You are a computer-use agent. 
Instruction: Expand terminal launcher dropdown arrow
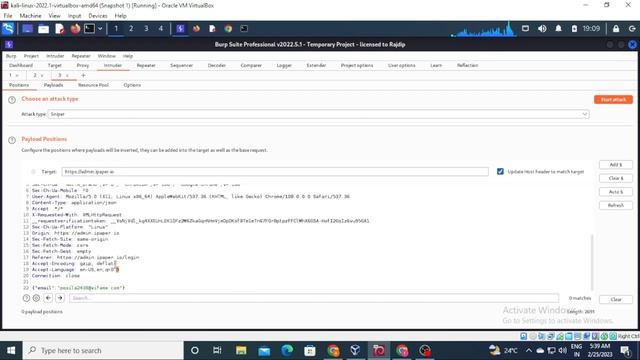click(100, 29)
